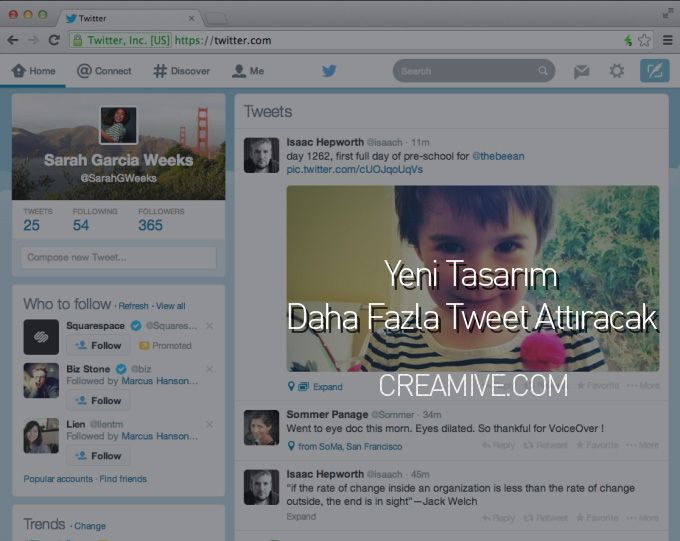The height and width of the screenshot is (541, 680).
Task: Click the compose tweet quill button
Action: pos(654,71)
